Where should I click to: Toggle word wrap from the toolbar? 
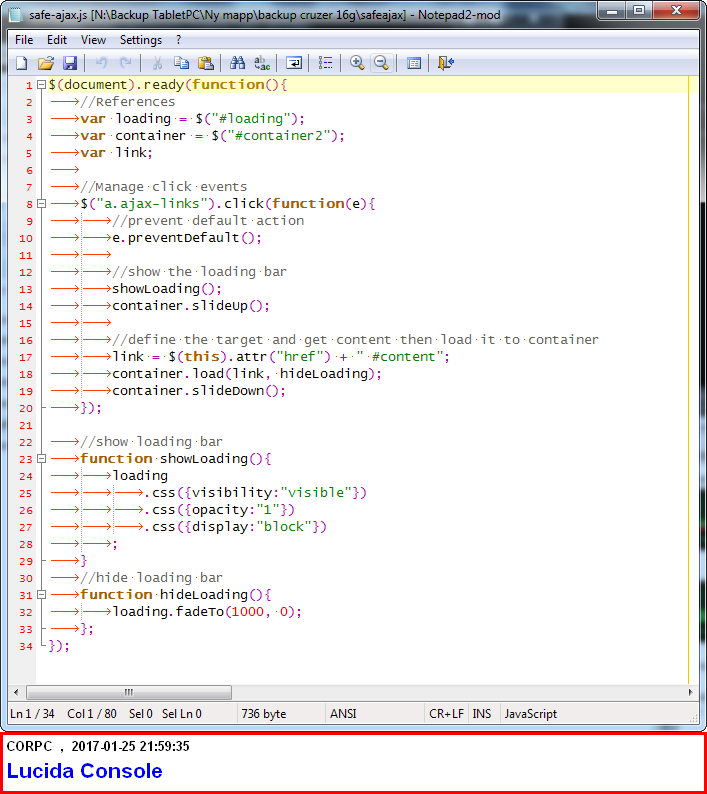[294, 63]
